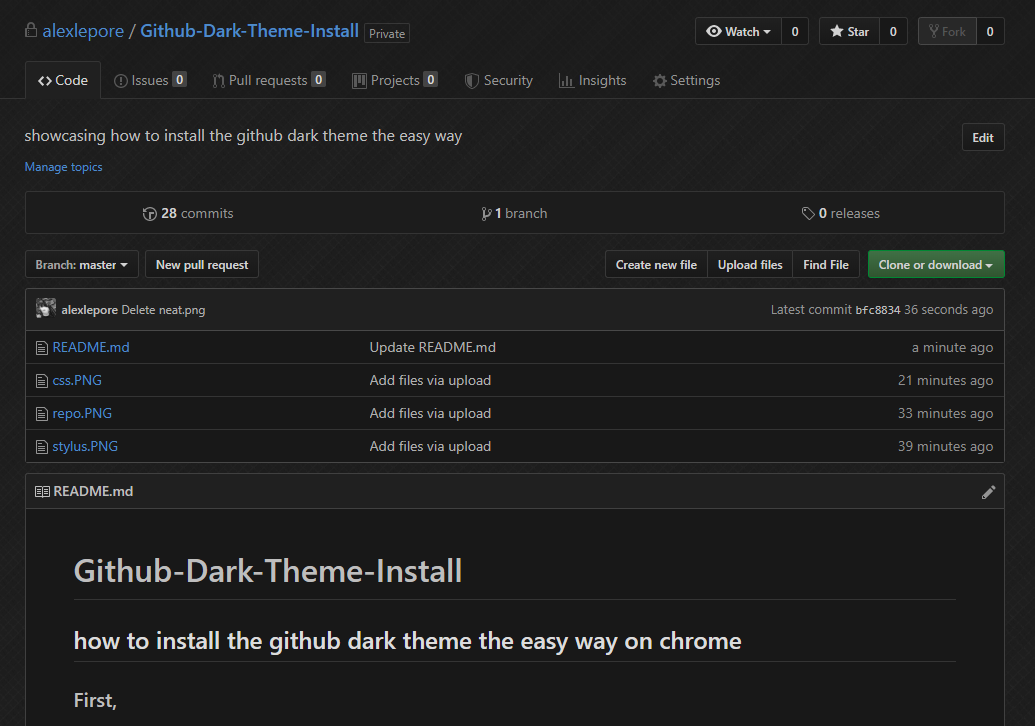The height and width of the screenshot is (726, 1035).
Task: Open repo.PNG file
Action: pos(83,414)
